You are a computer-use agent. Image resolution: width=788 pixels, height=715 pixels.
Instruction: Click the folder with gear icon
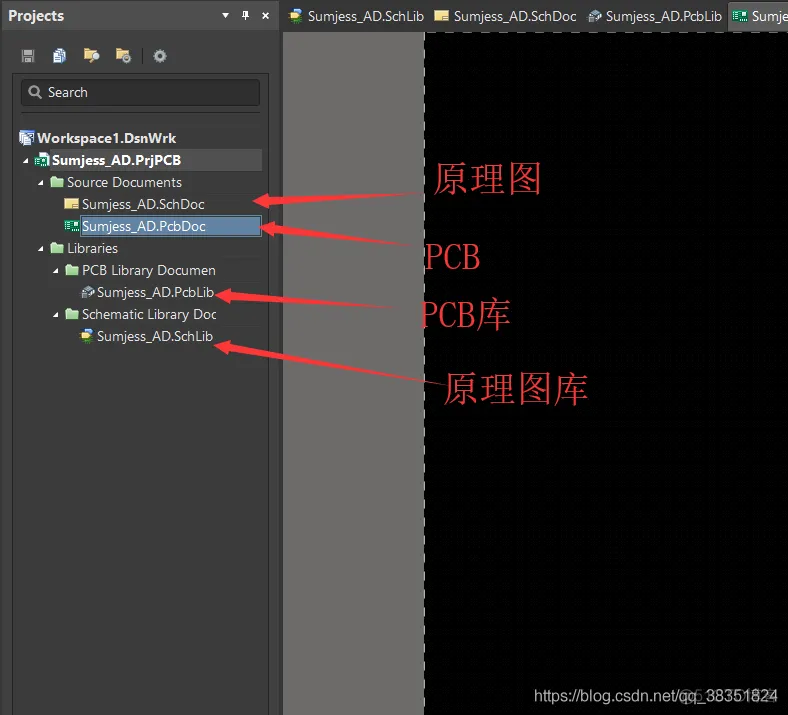coord(123,55)
